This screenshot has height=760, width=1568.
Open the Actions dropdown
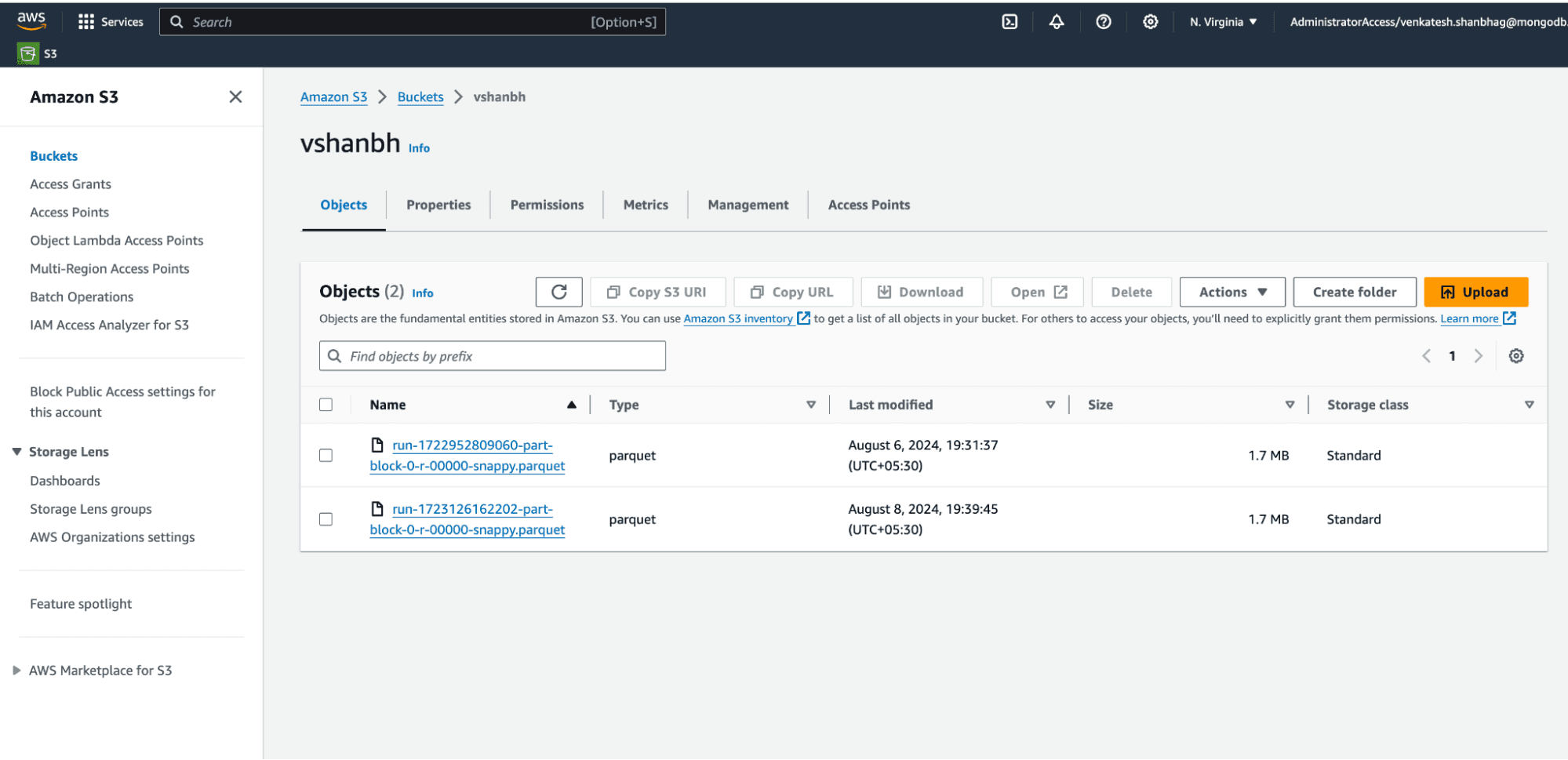[x=1231, y=292]
